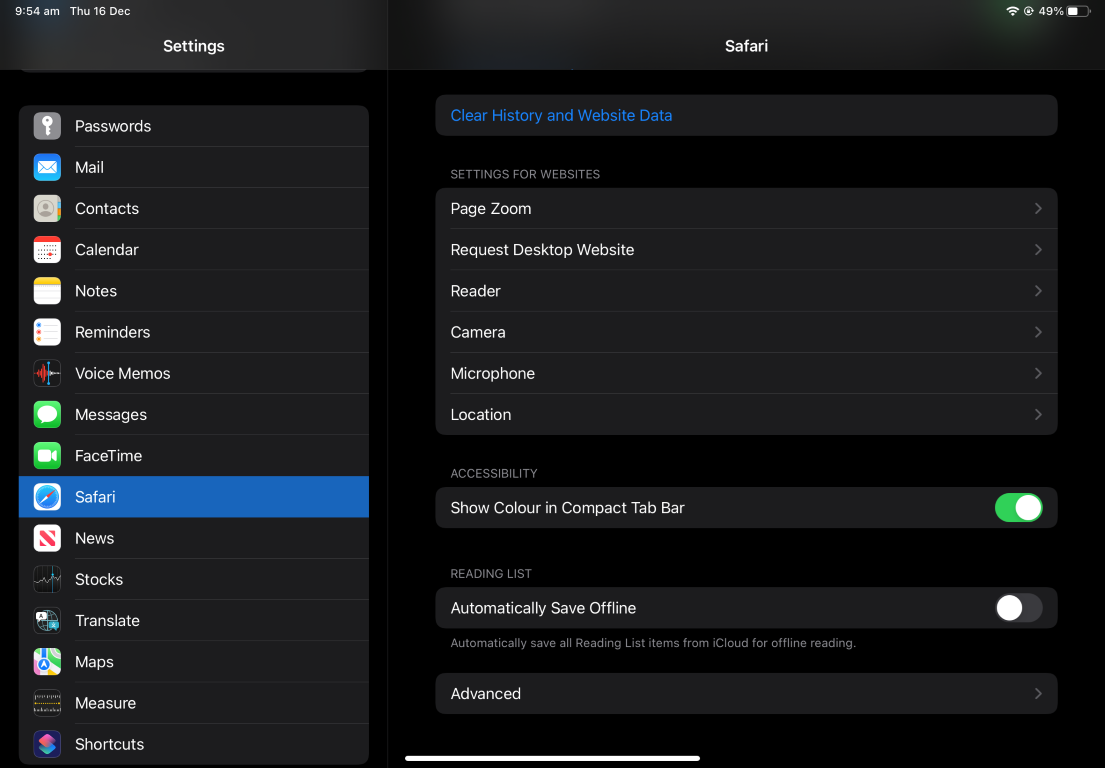This screenshot has width=1105, height=768.
Task: Tap the Translate app icon
Action: point(47,621)
